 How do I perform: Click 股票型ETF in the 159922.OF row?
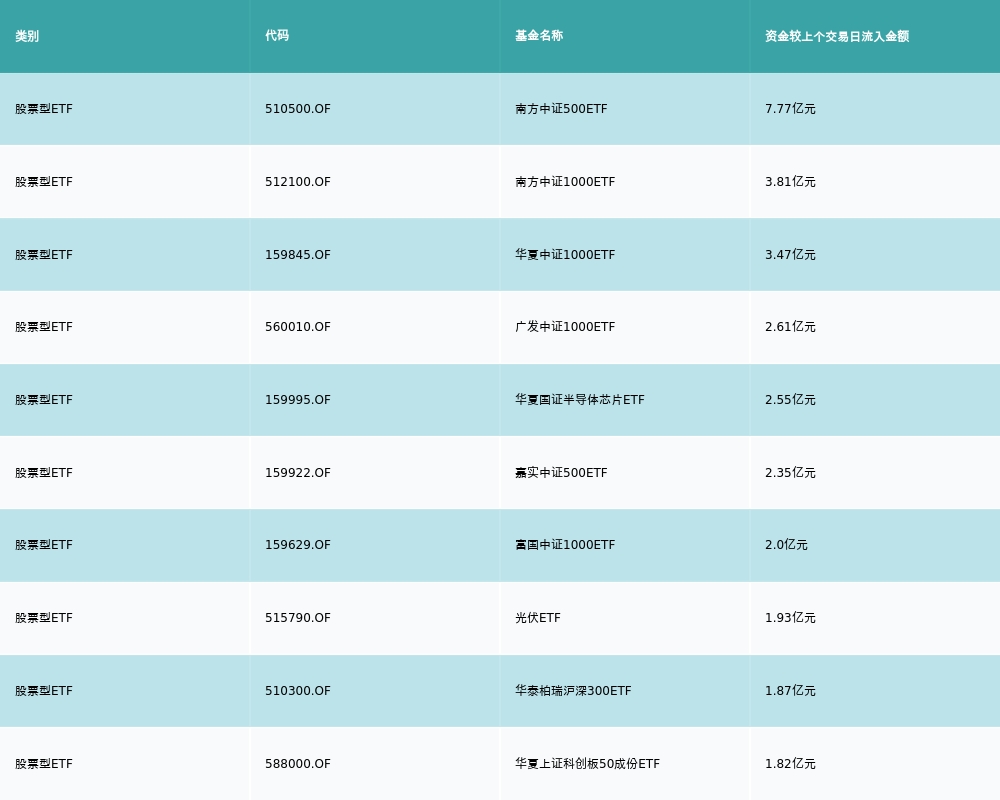(44, 473)
